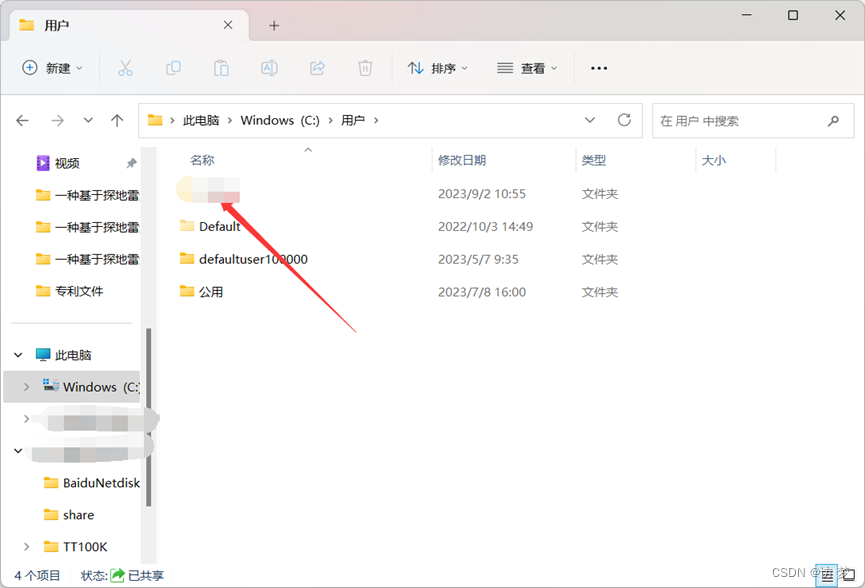This screenshot has height=588, width=865.
Task: Click the Rename icon in the toolbar
Action: (269, 67)
